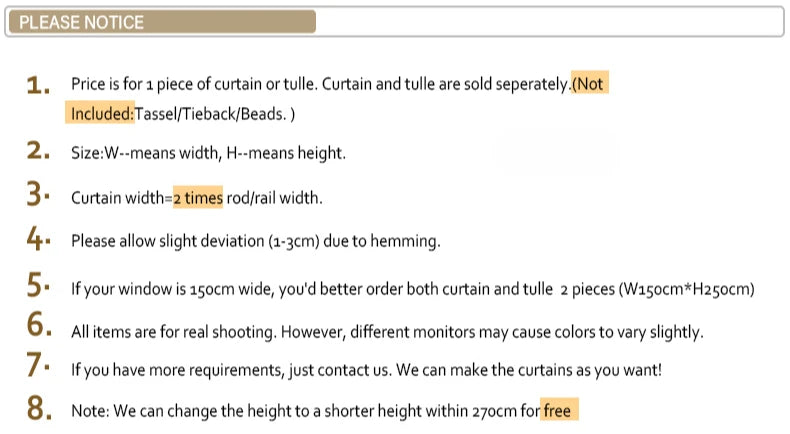Click the PLEASE NOTICE header banner
This screenshot has height=434, width=790.
point(162,22)
